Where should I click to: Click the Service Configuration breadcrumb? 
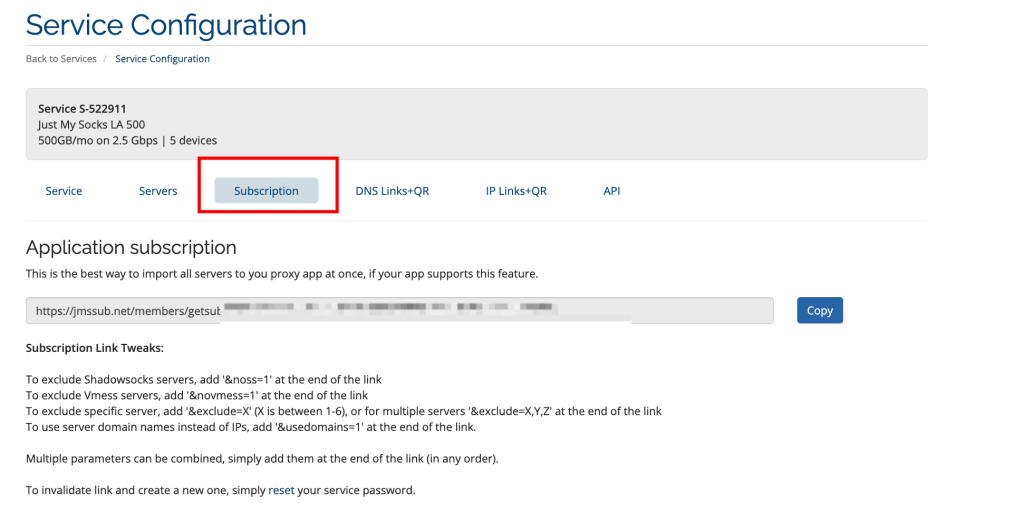163,59
